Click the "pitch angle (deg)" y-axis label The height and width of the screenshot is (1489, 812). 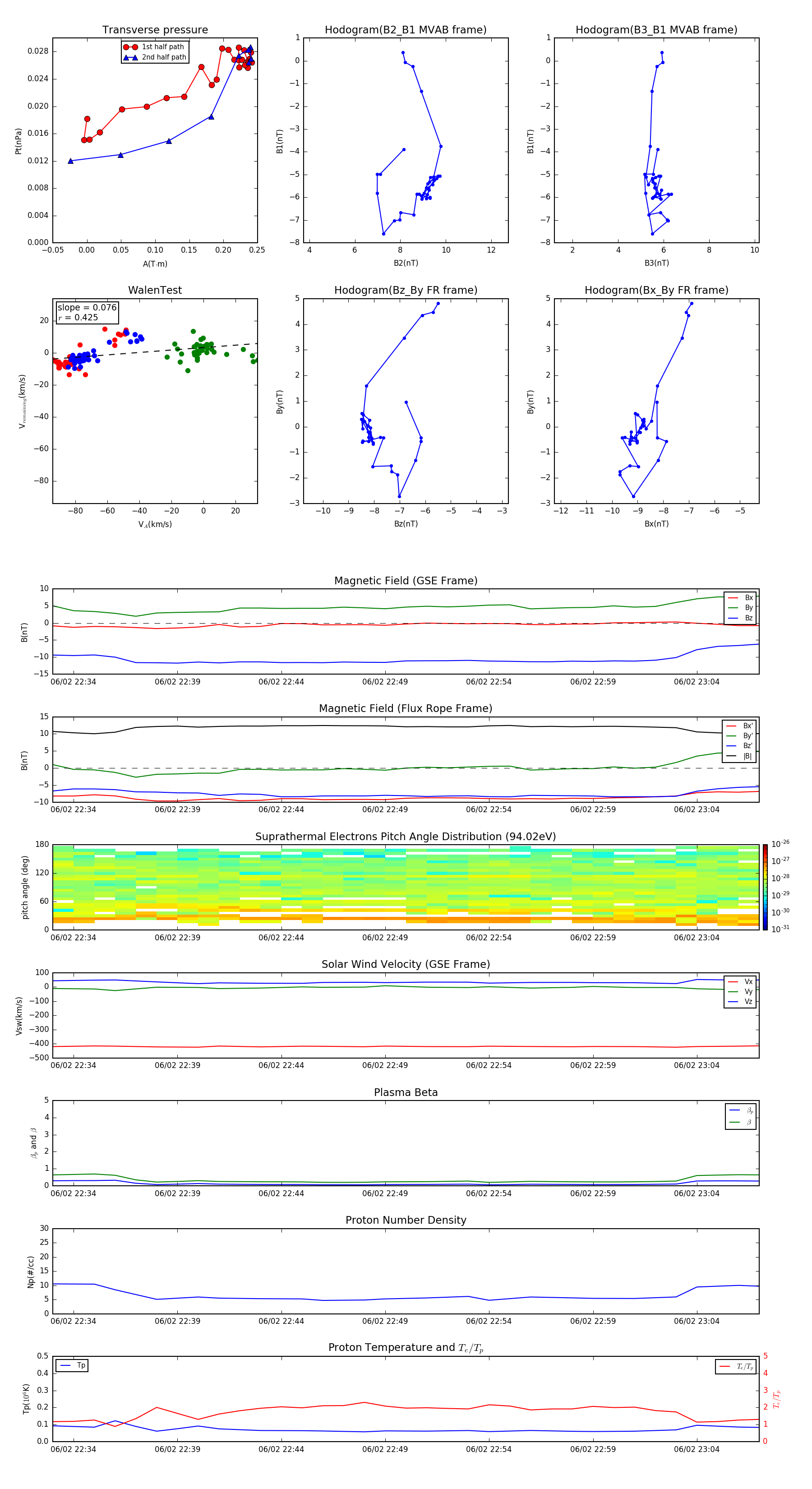pos(25,887)
